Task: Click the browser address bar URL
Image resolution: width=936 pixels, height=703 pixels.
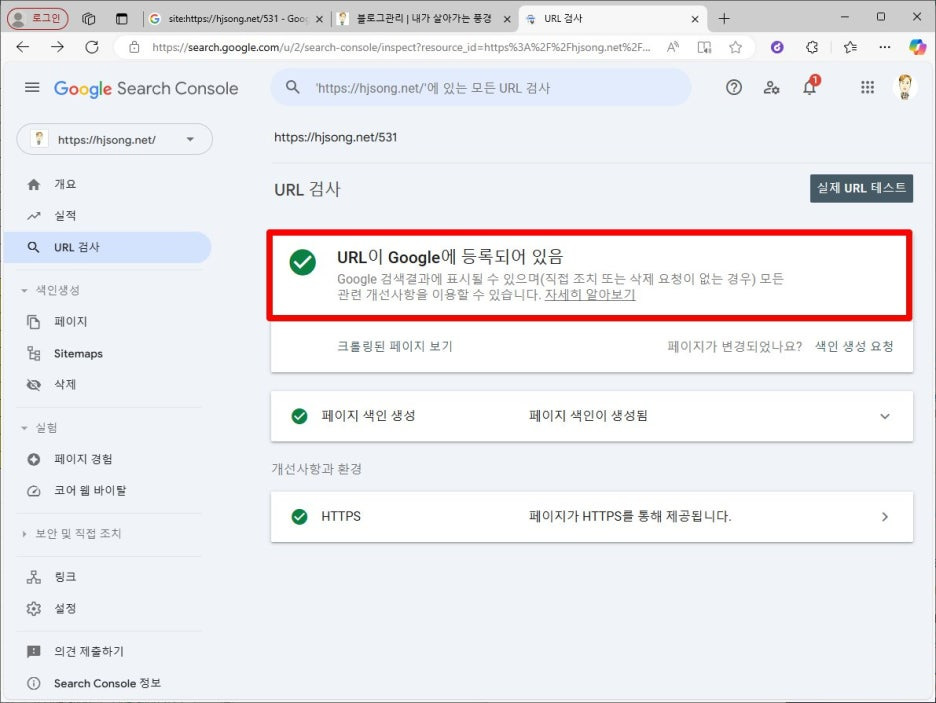Action: [x=401, y=47]
